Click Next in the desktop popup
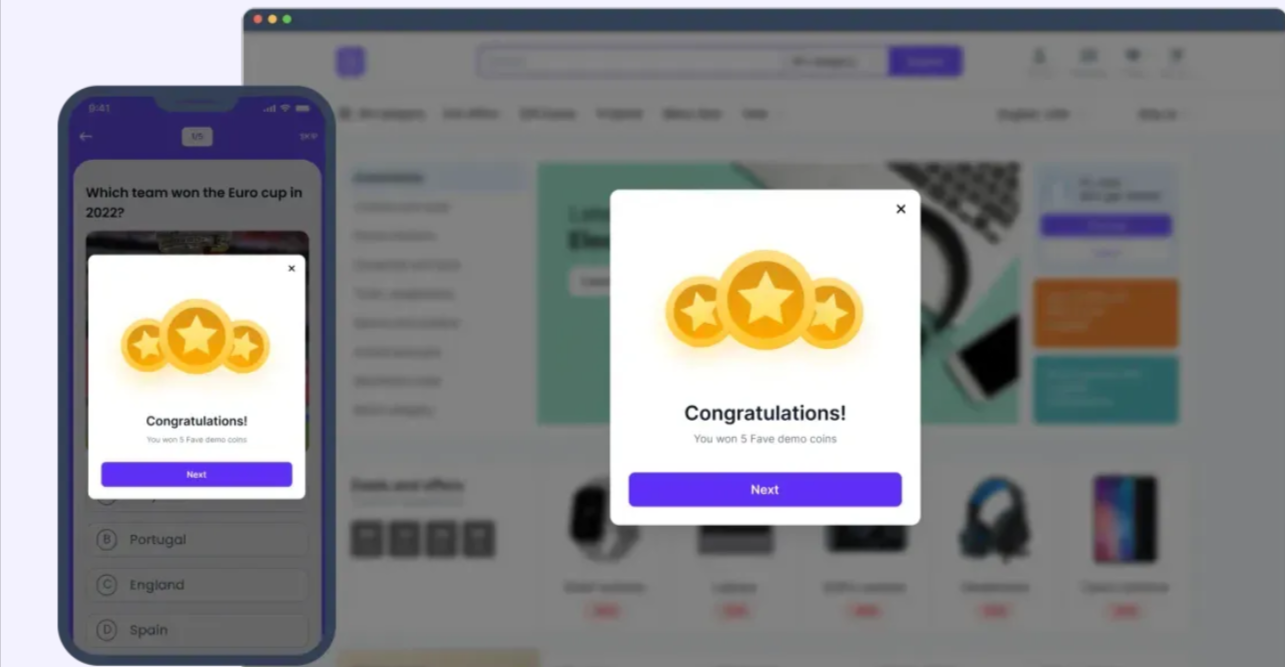 (765, 490)
